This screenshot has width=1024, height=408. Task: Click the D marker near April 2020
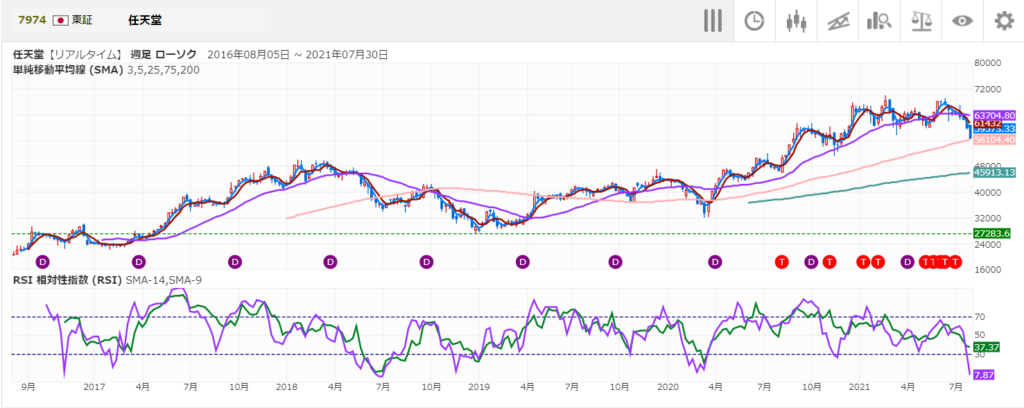[x=715, y=262]
